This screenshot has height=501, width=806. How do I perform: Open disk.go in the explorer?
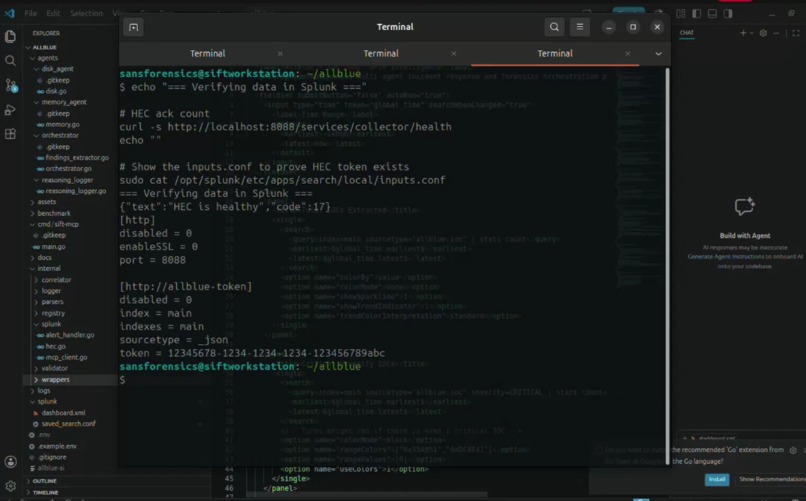coord(56,91)
